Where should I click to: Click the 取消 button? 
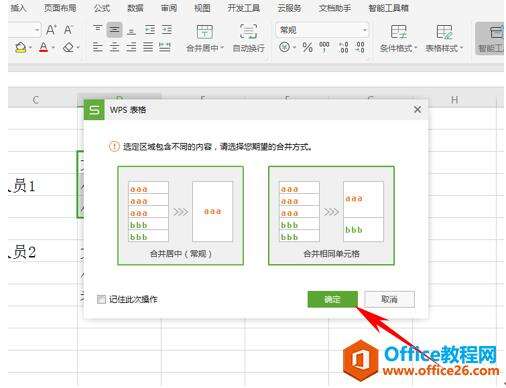(x=389, y=299)
